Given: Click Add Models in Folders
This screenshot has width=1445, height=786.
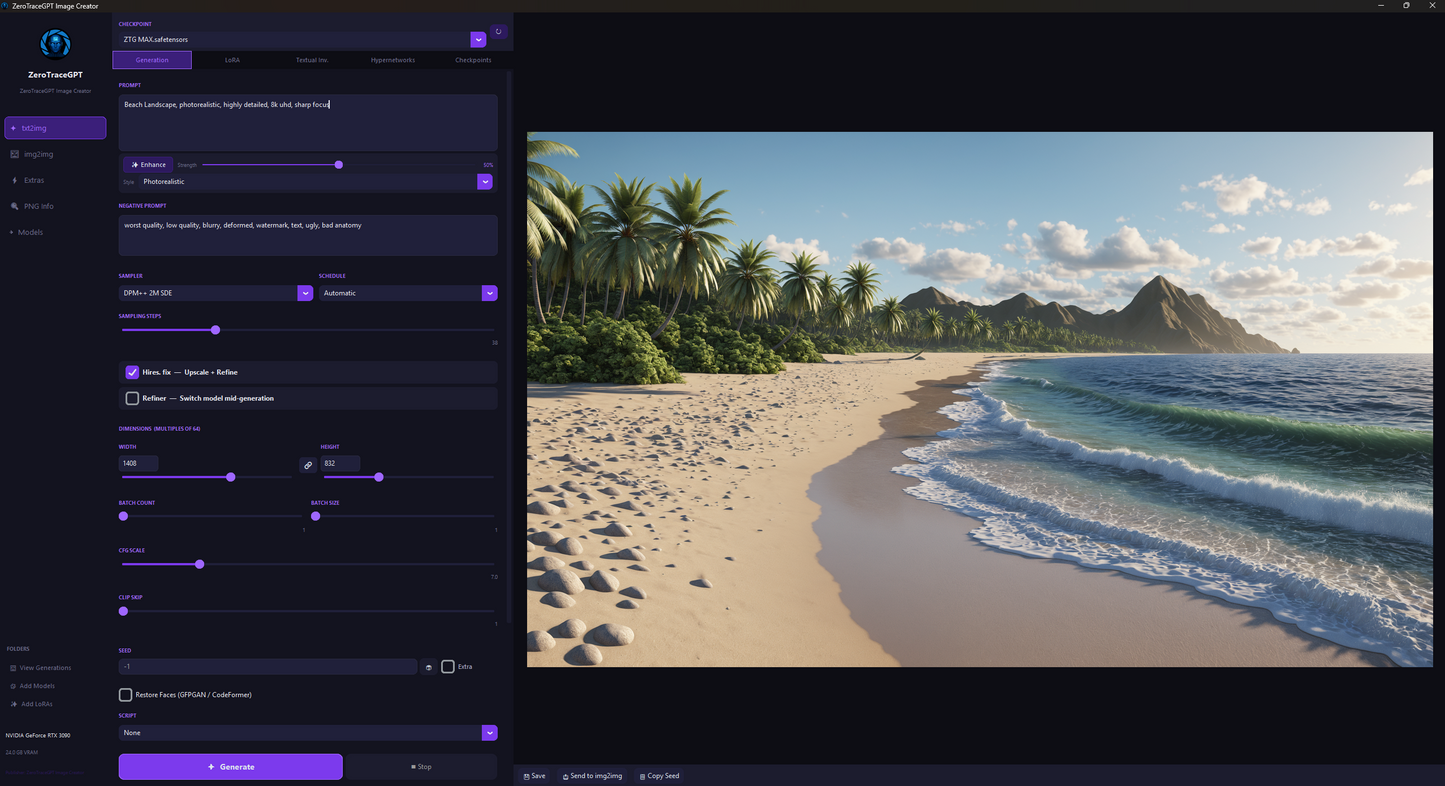Looking at the screenshot, I should [x=33, y=686].
